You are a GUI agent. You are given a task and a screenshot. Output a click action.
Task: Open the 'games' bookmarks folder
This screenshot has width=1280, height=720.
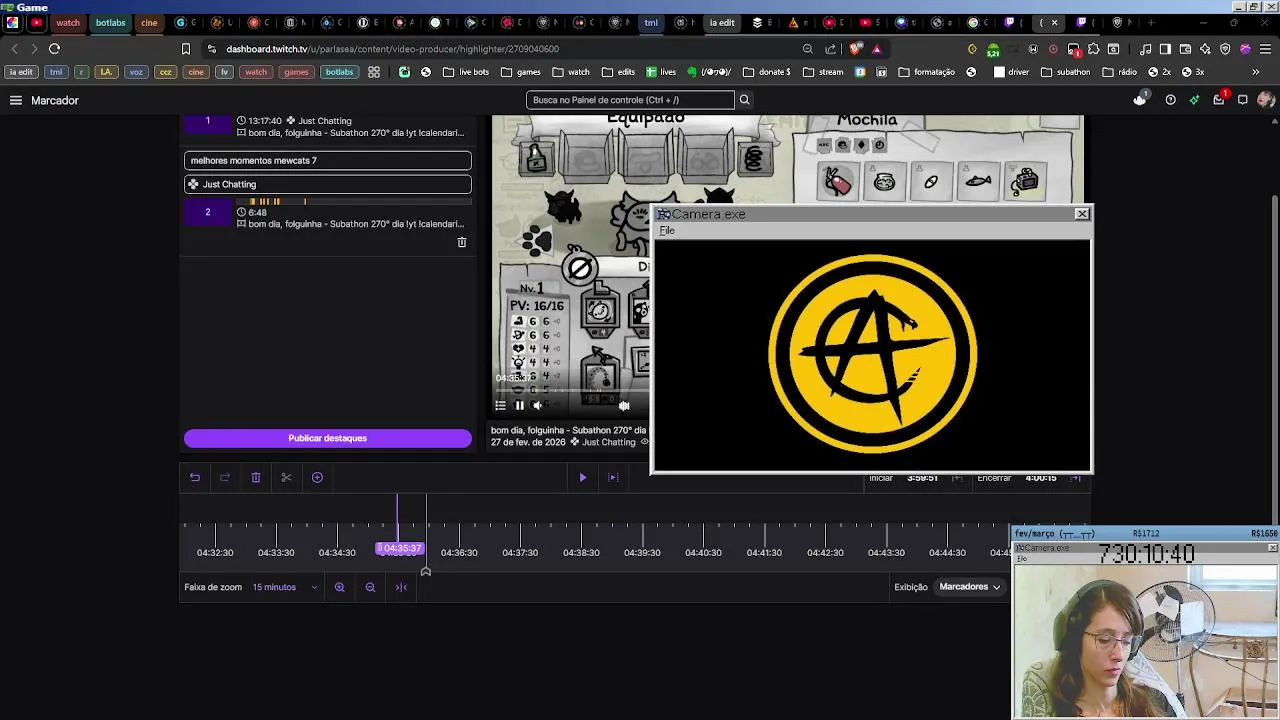pos(521,72)
